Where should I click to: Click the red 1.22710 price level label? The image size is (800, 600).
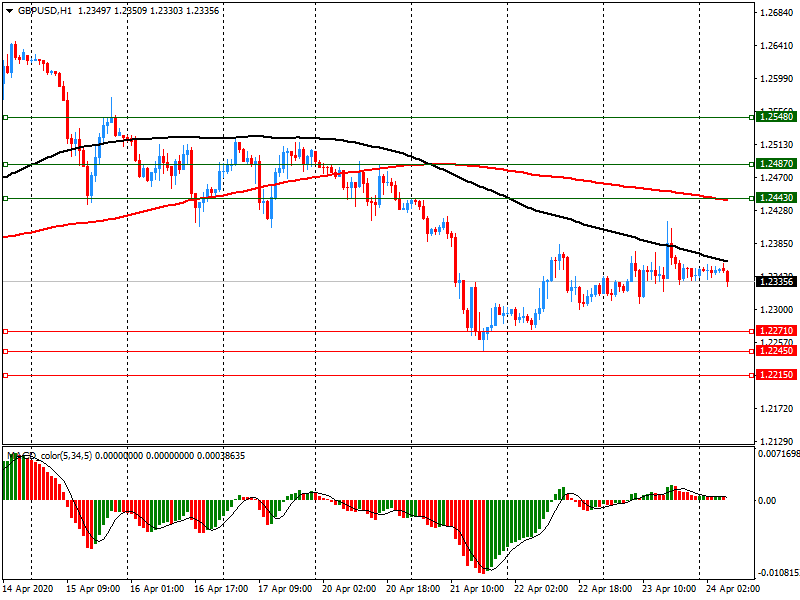coord(776,331)
